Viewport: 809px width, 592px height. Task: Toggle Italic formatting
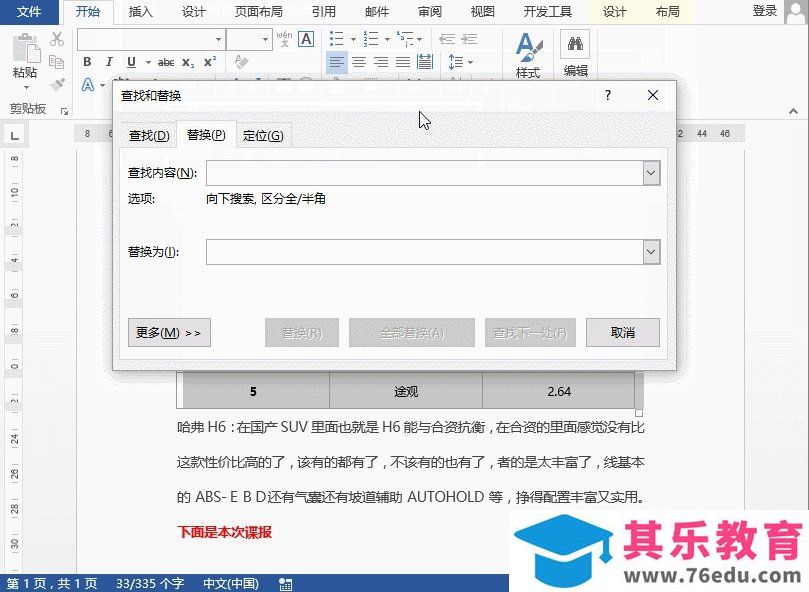coord(109,62)
